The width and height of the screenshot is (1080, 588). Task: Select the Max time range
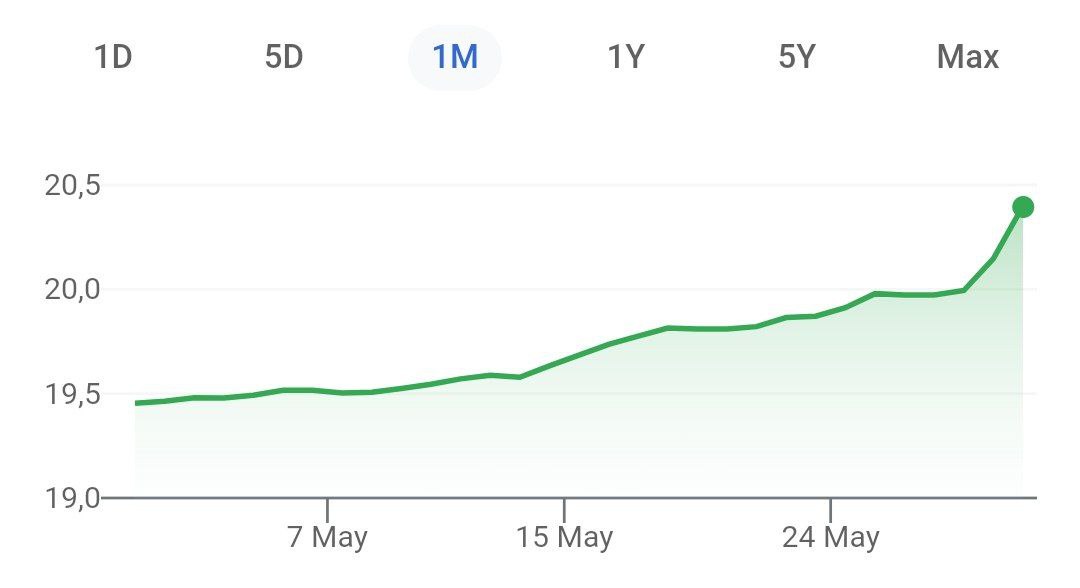tap(967, 57)
